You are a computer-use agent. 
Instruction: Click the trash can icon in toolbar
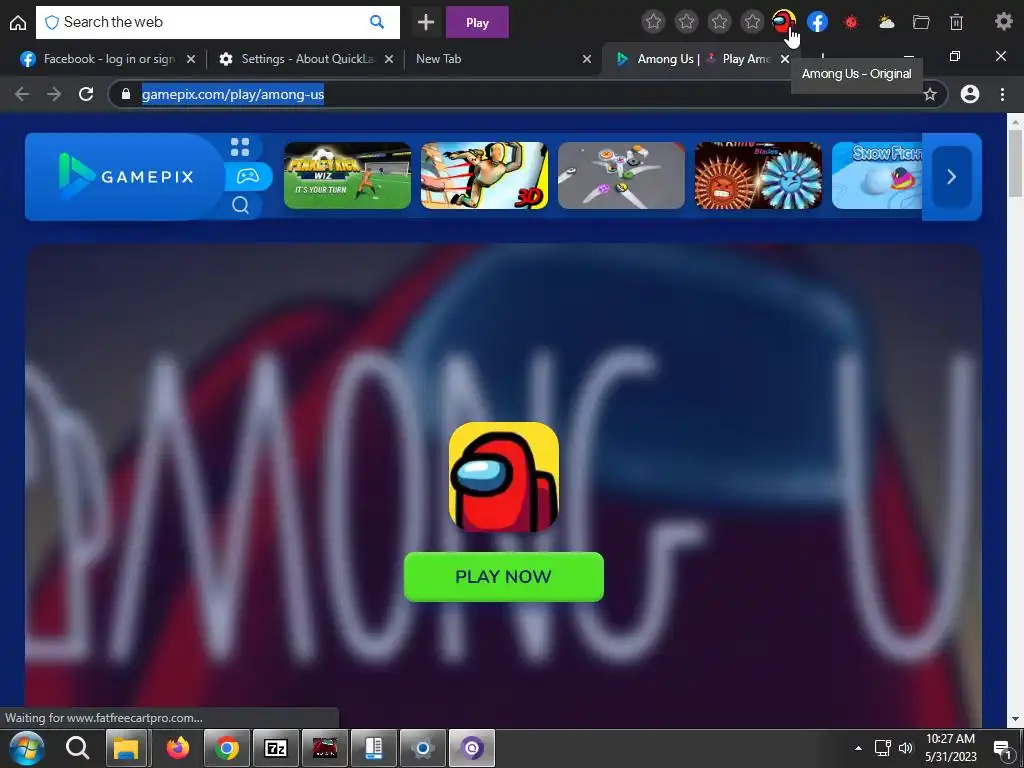[956, 22]
